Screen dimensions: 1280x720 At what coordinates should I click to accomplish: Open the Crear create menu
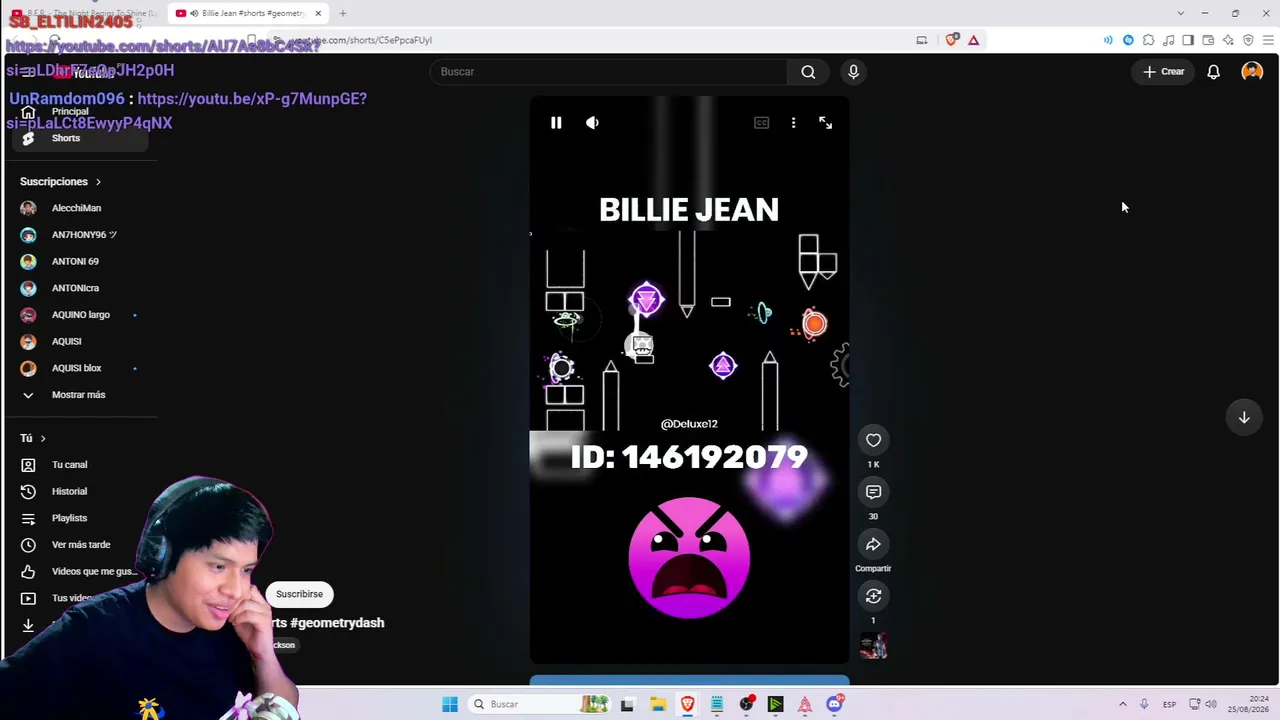pyautogui.click(x=1164, y=72)
